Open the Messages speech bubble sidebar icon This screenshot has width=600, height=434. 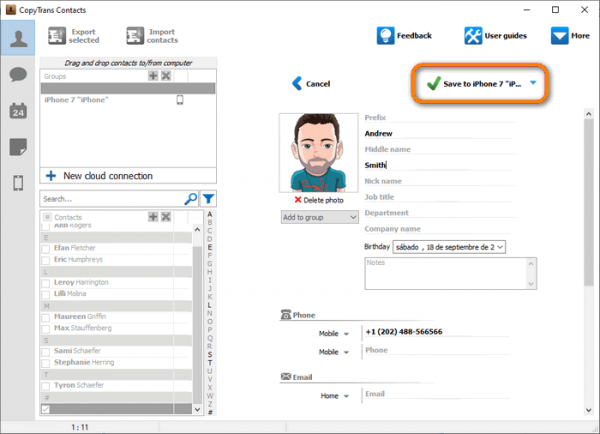click(x=17, y=74)
